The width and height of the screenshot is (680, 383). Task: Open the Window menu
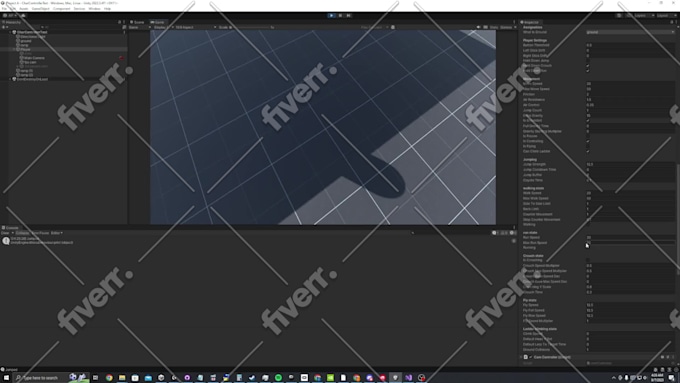coord(94,9)
